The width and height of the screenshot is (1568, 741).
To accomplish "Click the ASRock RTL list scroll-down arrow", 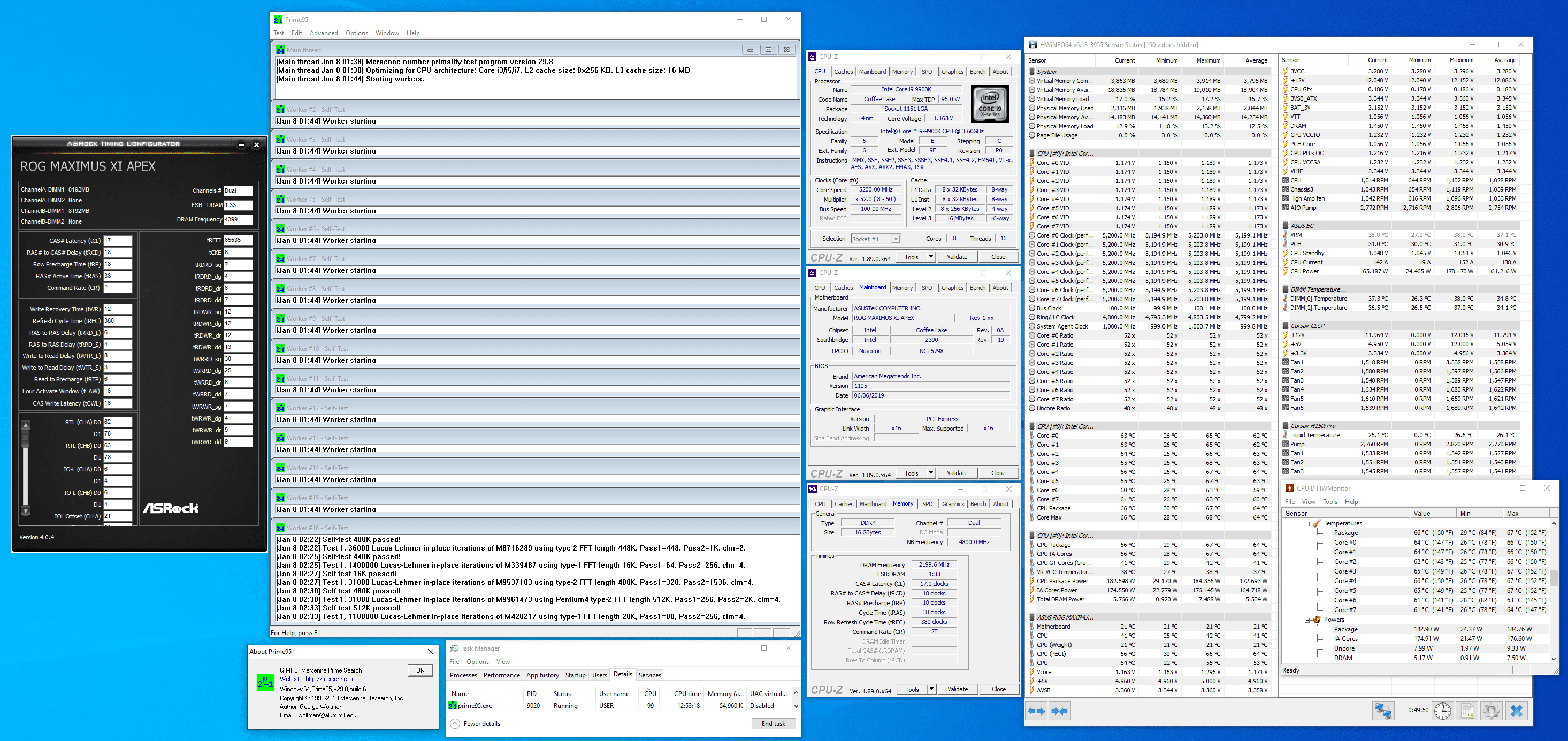I will tap(26, 511).
